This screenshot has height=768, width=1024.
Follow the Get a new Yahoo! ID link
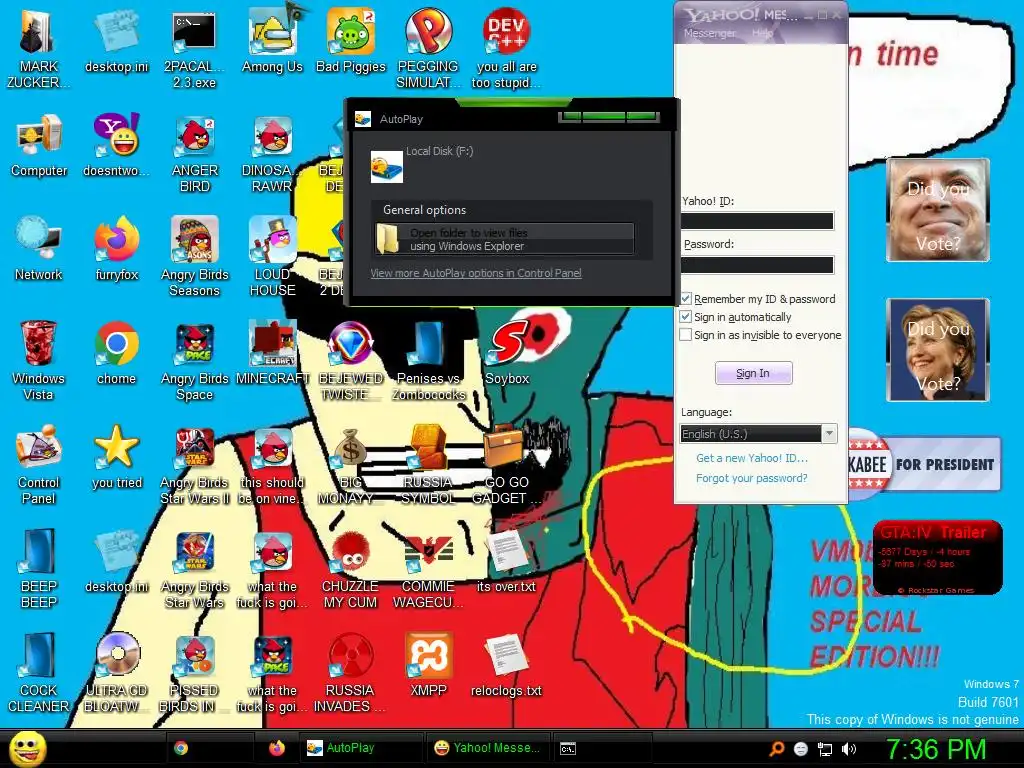tap(752, 458)
